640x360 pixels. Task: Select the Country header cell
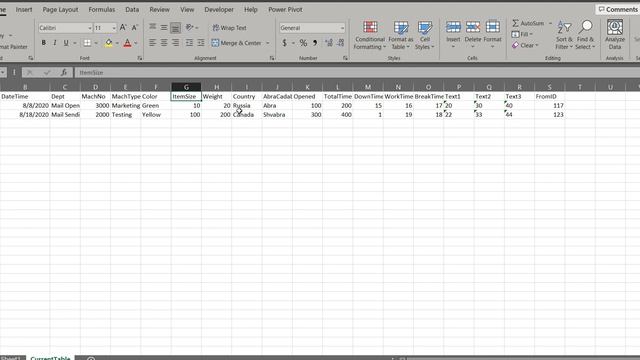247,96
